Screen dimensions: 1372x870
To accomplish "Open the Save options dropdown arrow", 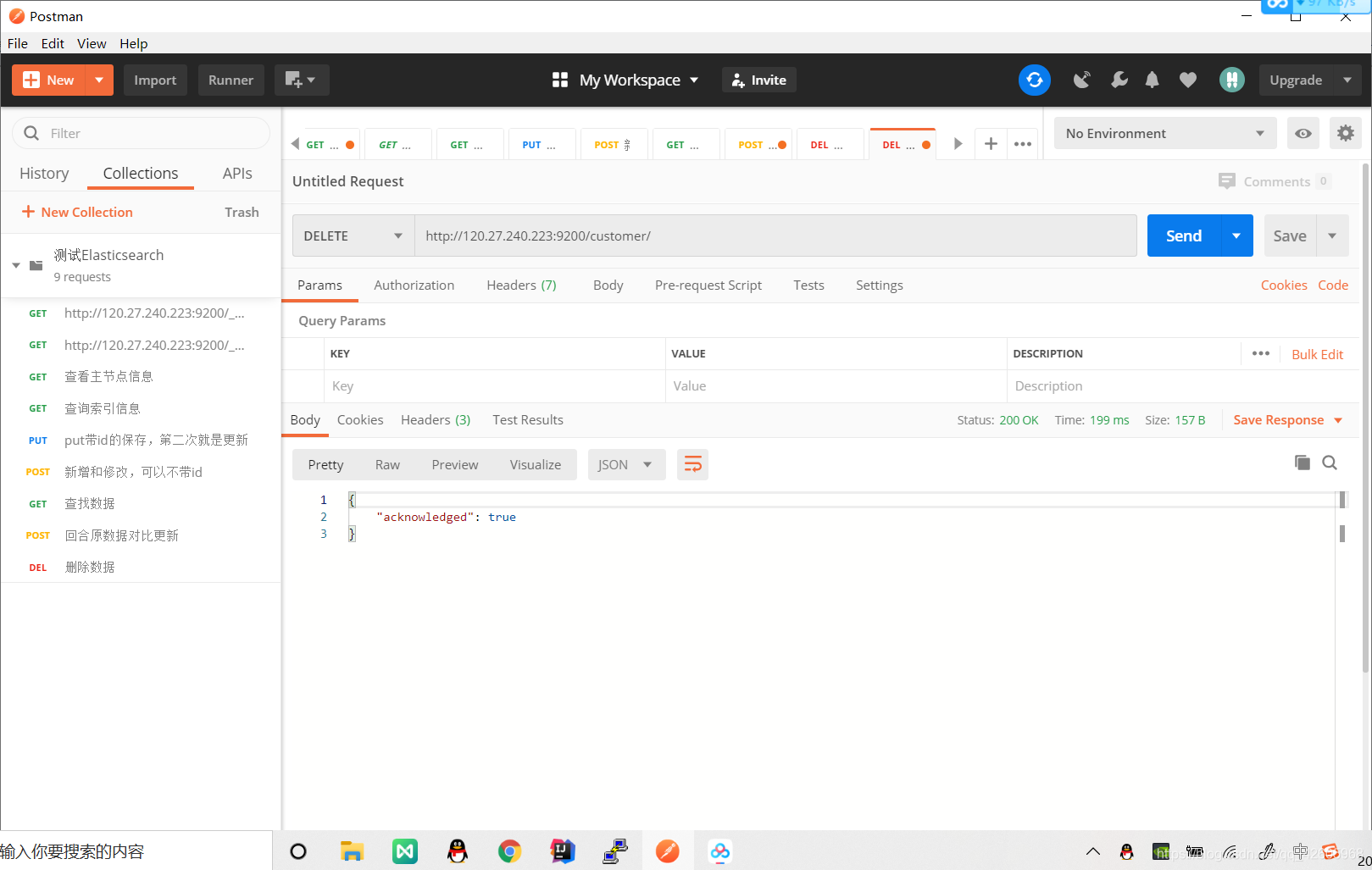I will (1332, 236).
